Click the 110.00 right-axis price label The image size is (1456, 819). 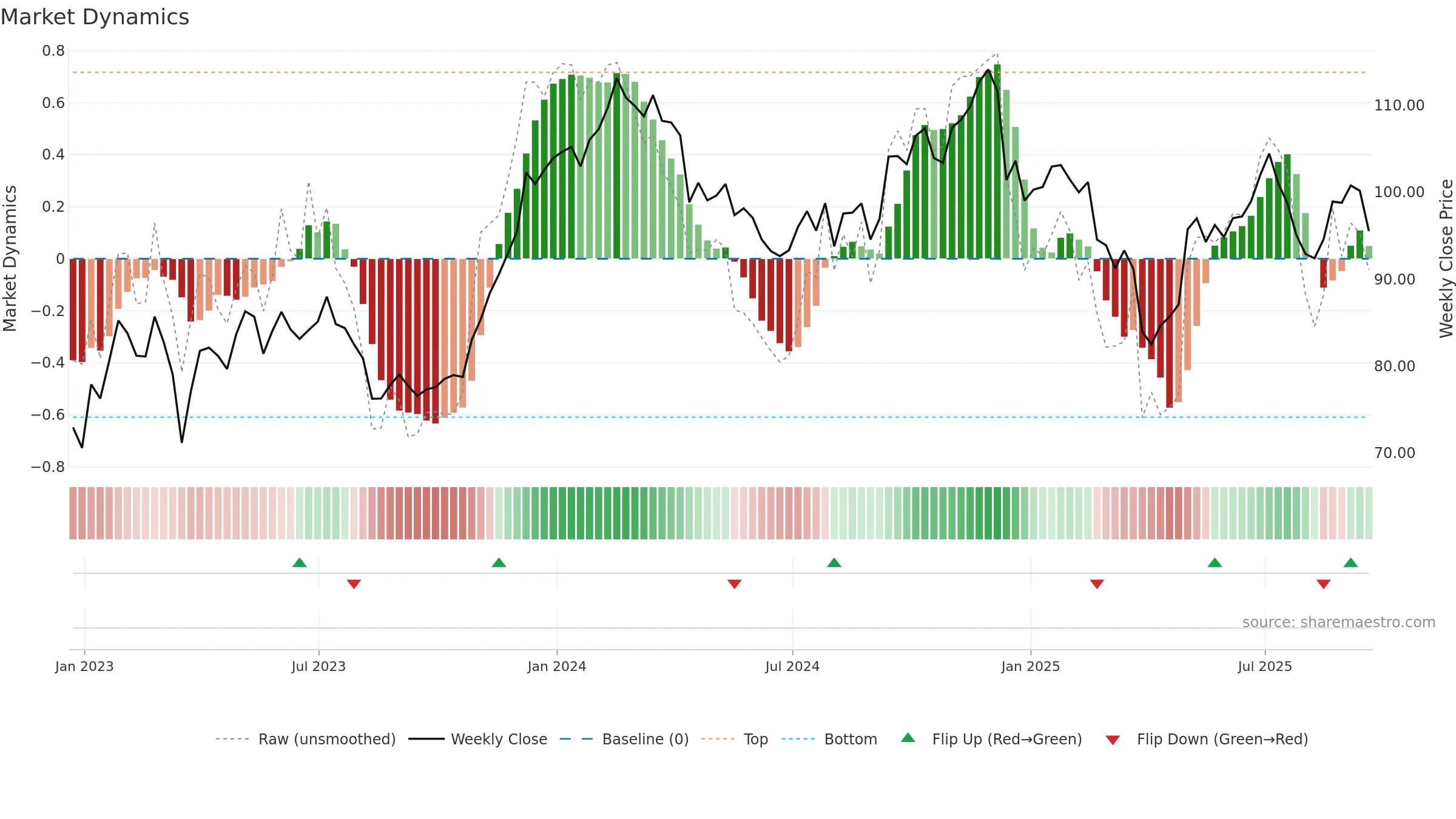[1399, 106]
